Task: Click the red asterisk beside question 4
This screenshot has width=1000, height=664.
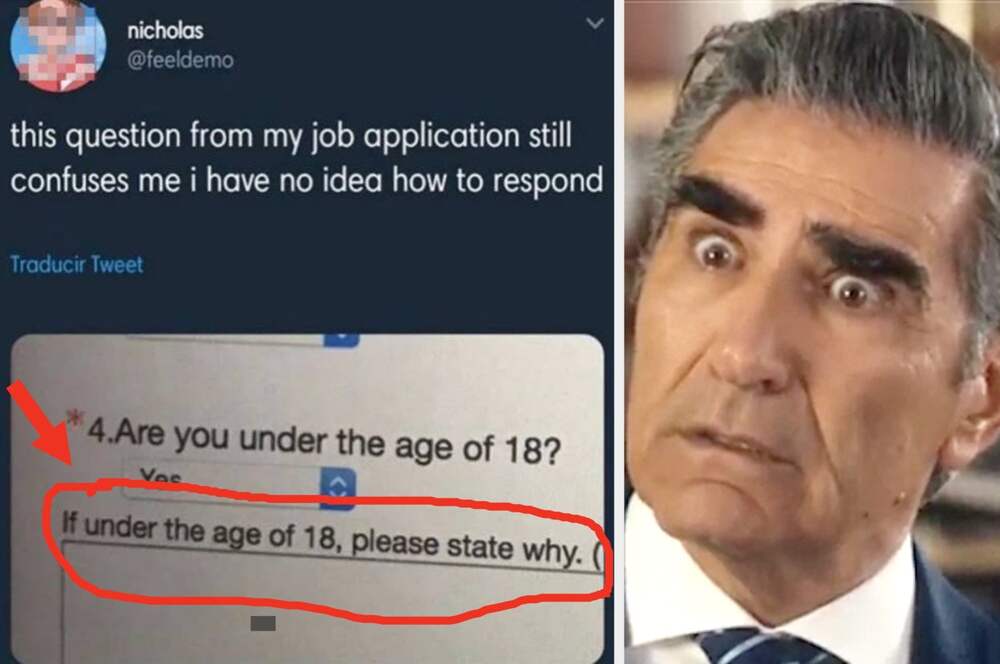Action: tap(76, 420)
